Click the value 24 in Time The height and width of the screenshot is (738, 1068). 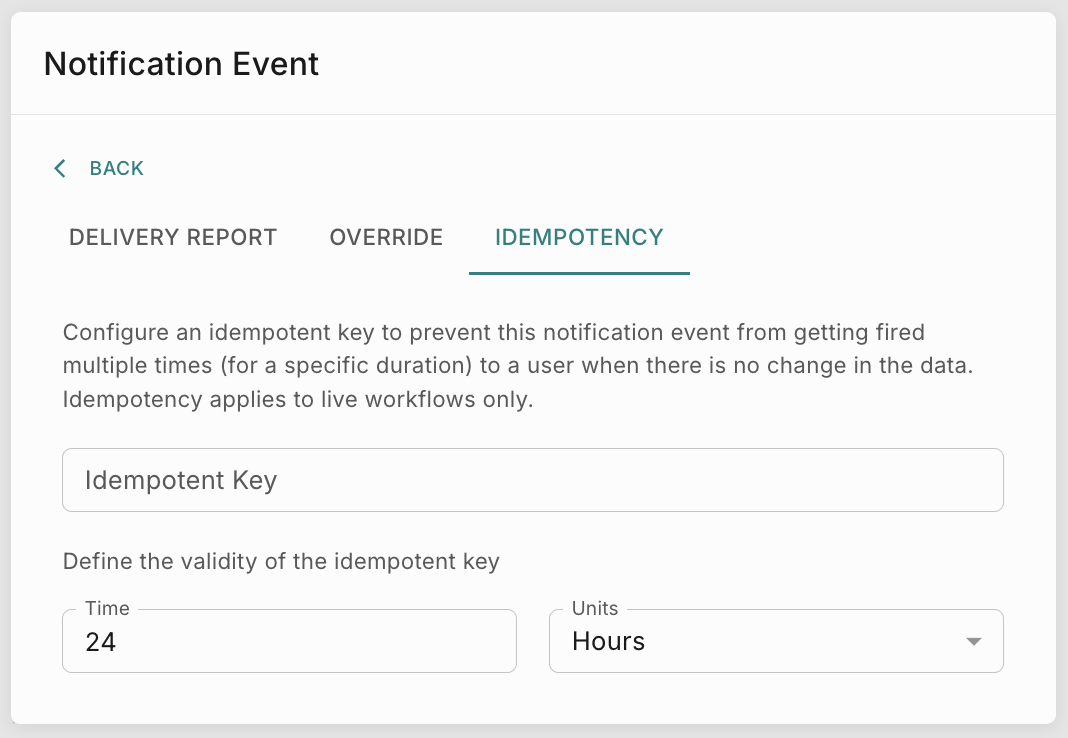pyautogui.click(x=101, y=642)
